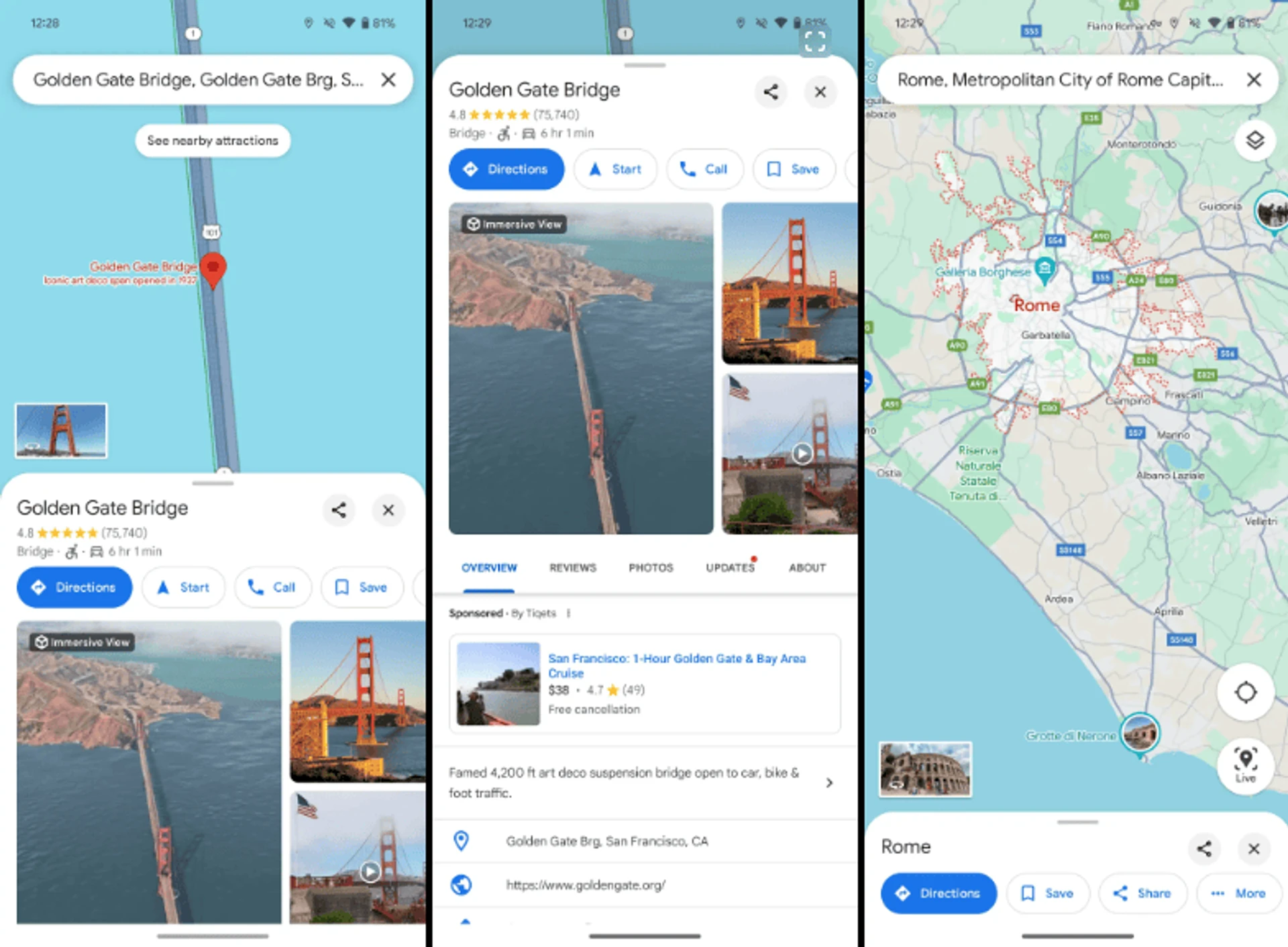The height and width of the screenshot is (947, 1288).
Task: Tap Start in middle screen
Action: 616,169
